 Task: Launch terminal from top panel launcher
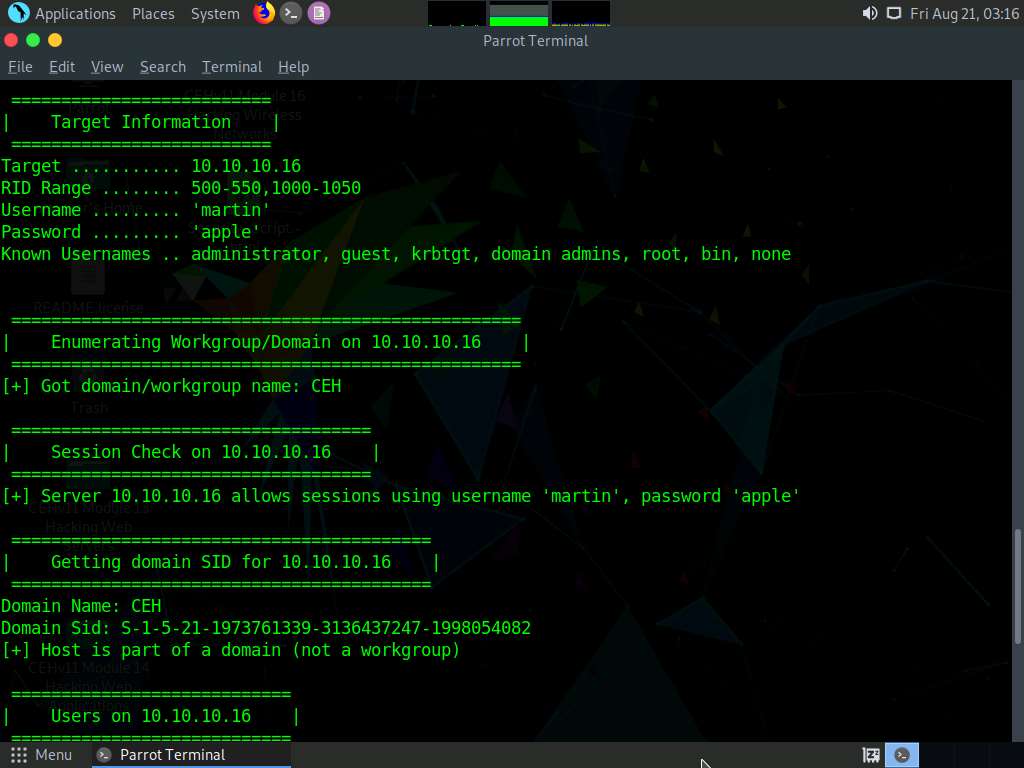291,13
